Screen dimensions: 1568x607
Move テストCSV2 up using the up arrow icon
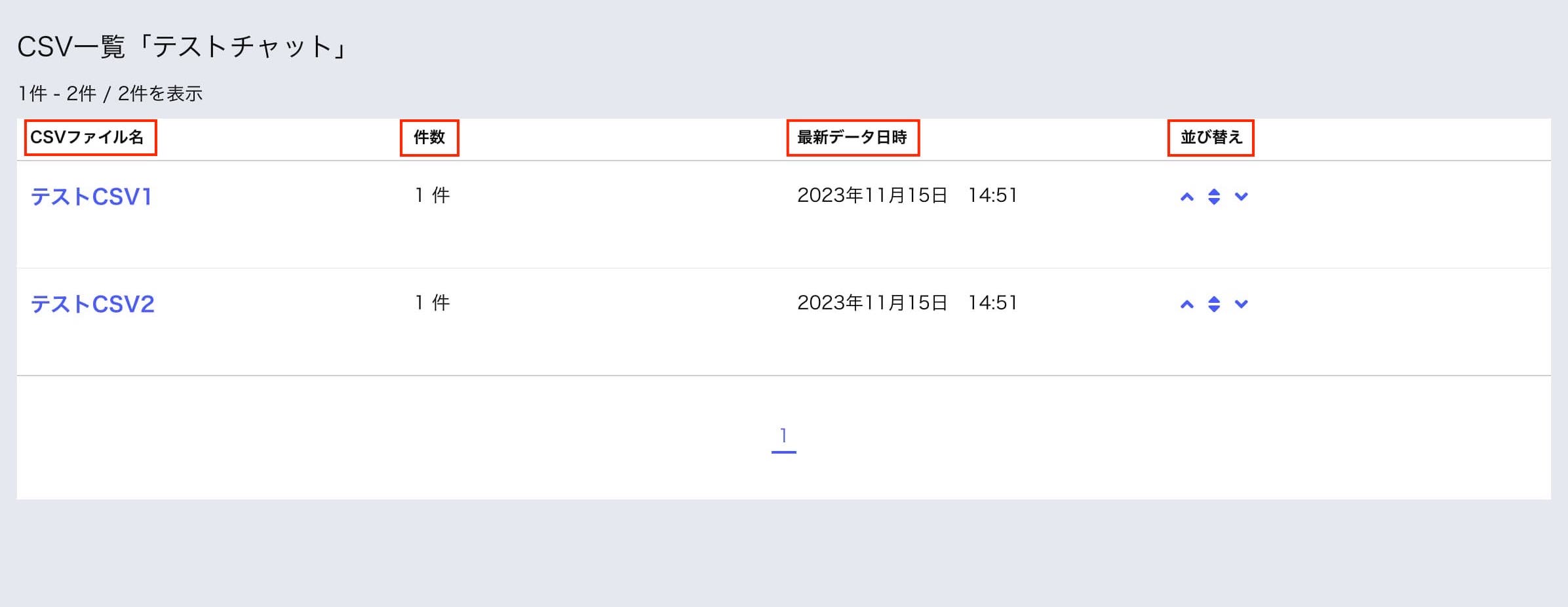(x=1187, y=303)
